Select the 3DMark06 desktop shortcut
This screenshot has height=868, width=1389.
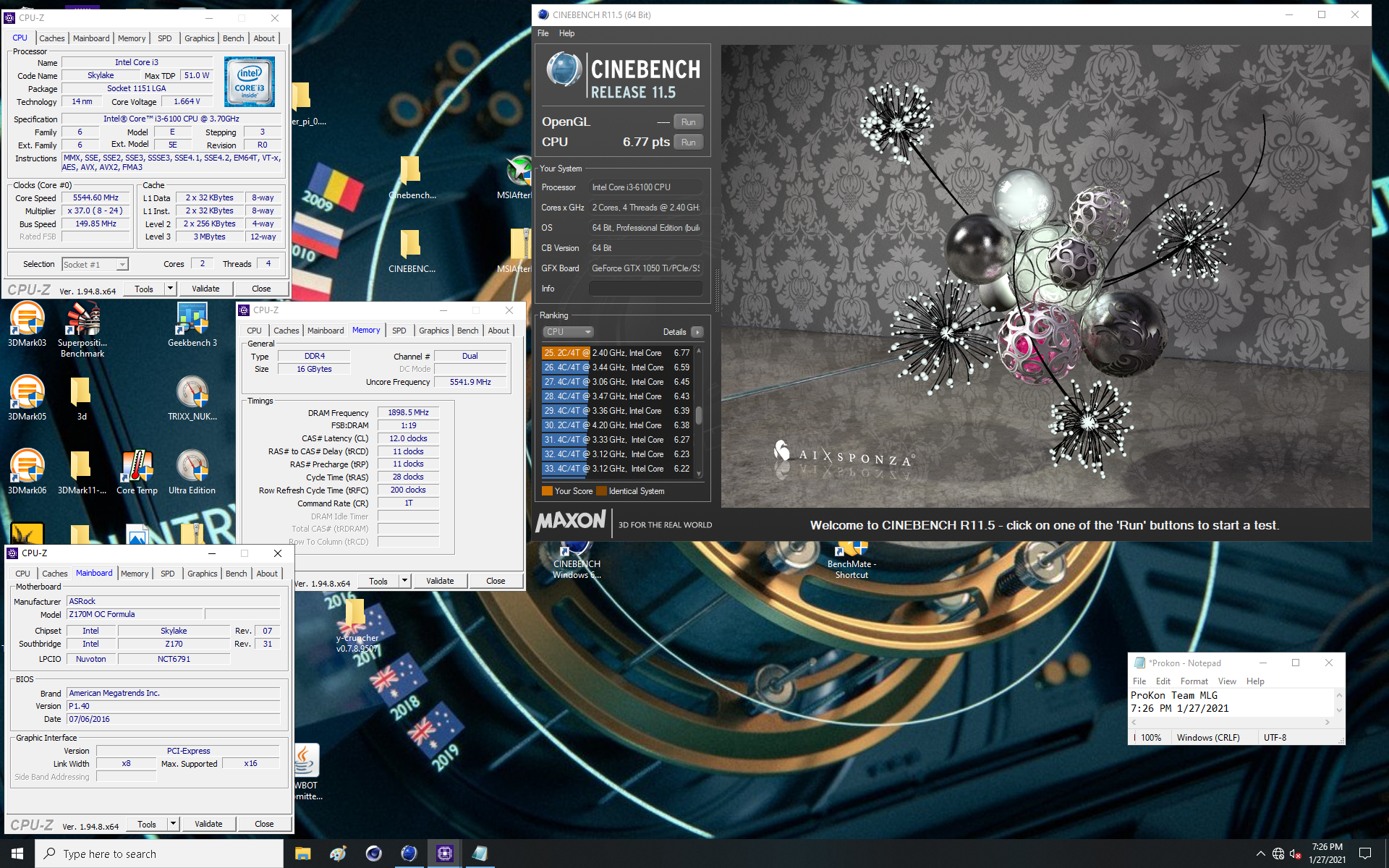click(27, 472)
